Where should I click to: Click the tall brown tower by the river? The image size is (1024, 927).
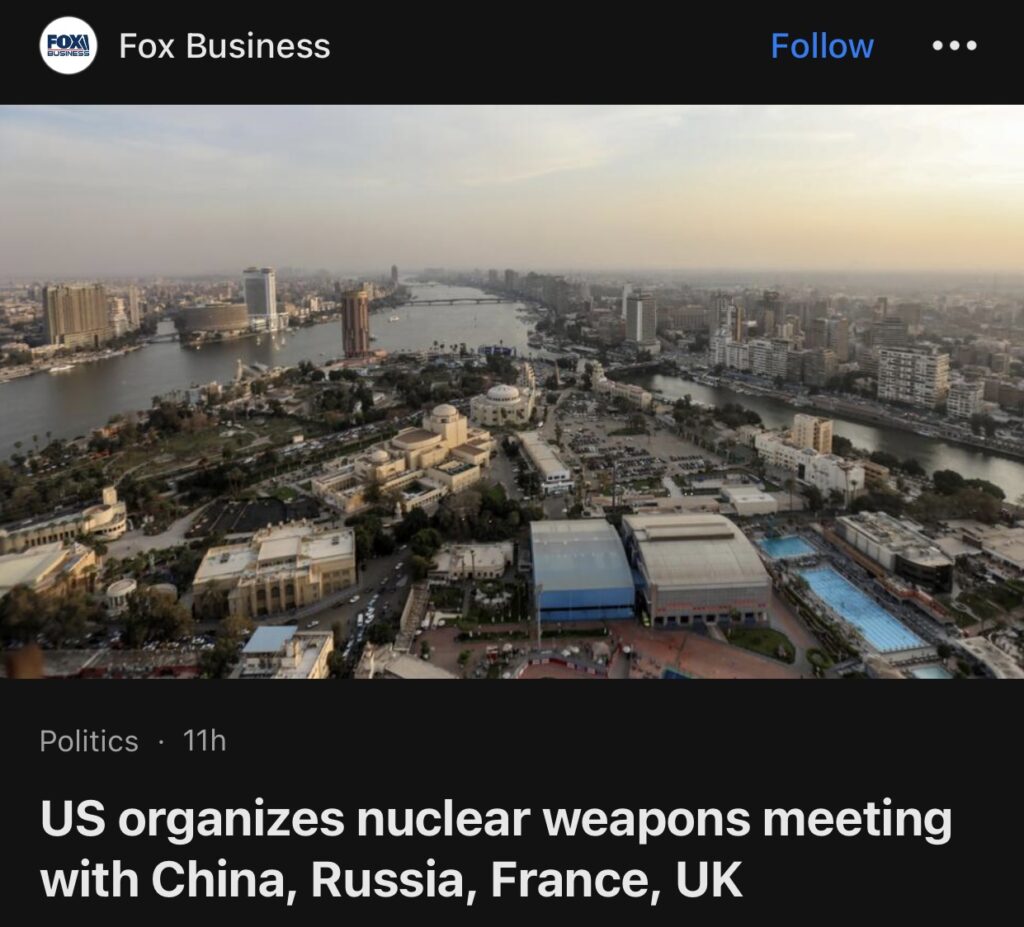coord(355,323)
